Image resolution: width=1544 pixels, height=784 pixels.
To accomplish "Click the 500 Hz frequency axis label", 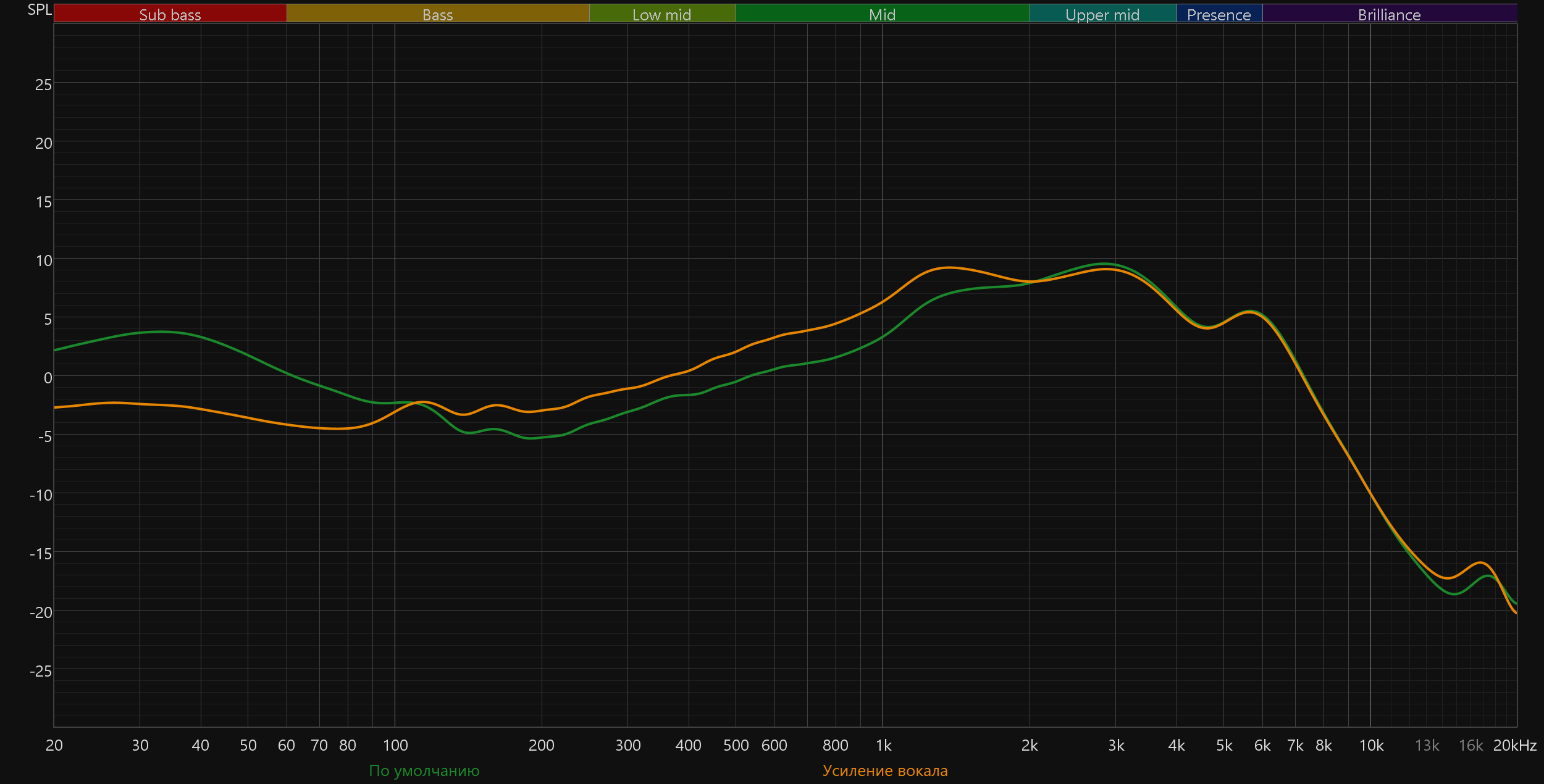I will pos(736,745).
